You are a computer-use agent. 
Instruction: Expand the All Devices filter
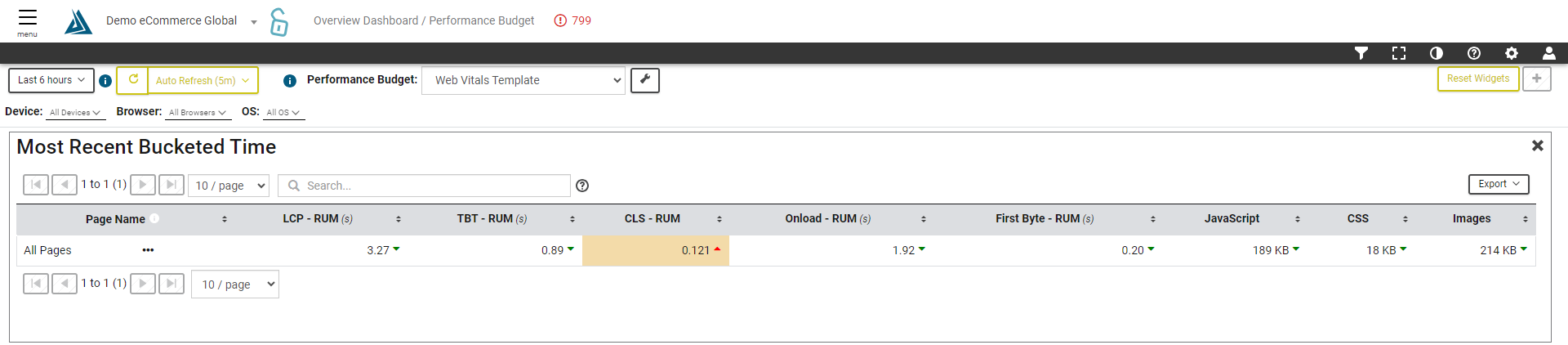tap(75, 113)
